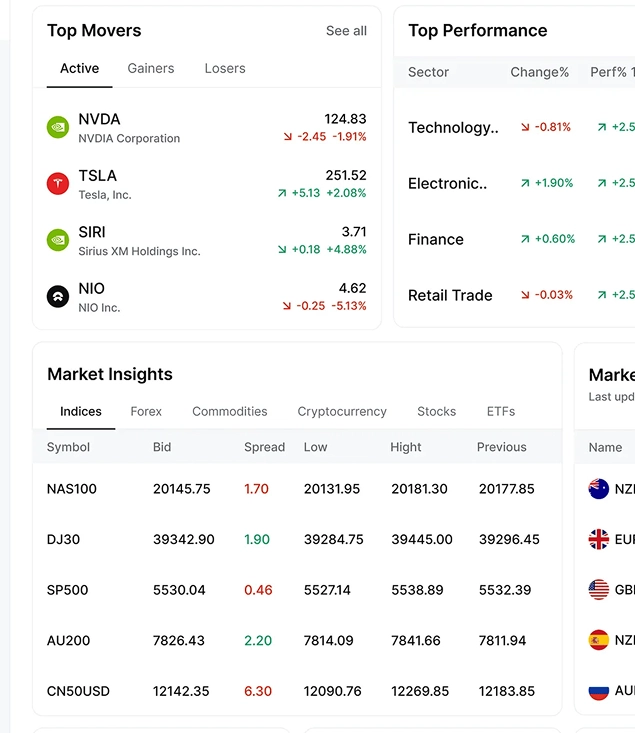Click the Australian flag icon
The image size is (635, 733).
(599, 489)
